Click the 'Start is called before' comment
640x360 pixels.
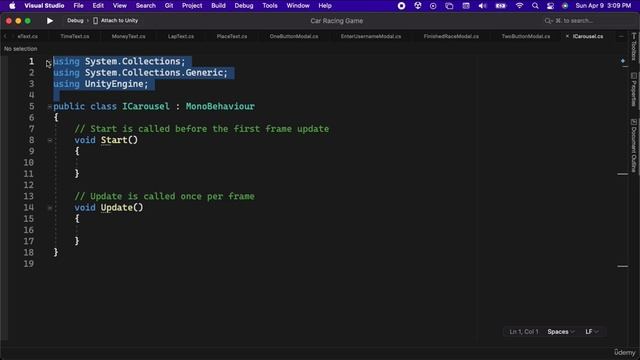tap(202, 129)
